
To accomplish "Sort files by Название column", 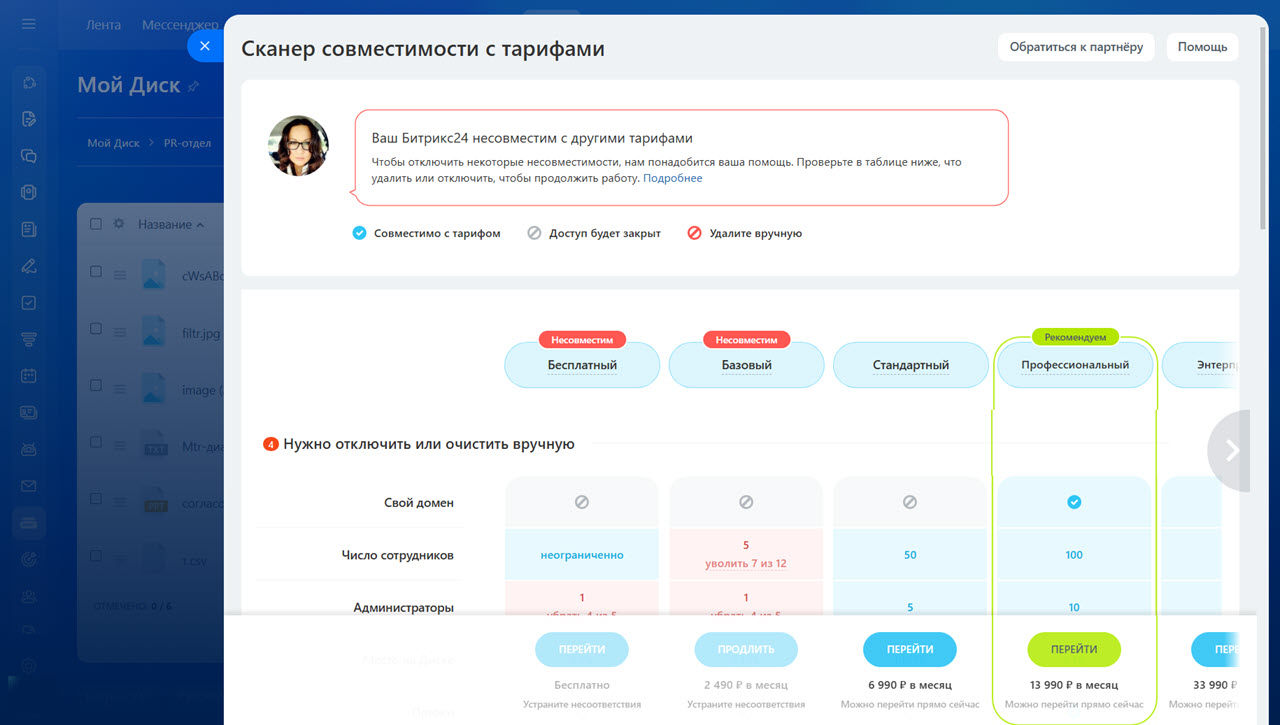I will point(170,224).
